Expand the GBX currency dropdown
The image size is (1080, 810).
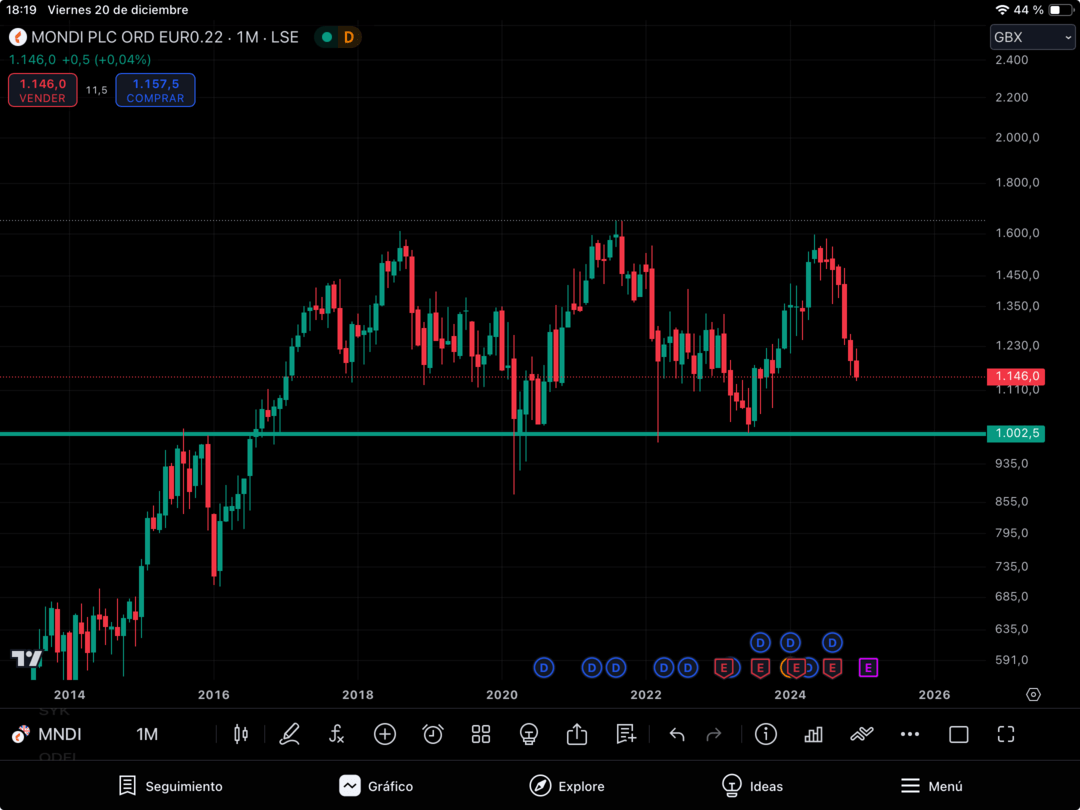coord(1032,37)
